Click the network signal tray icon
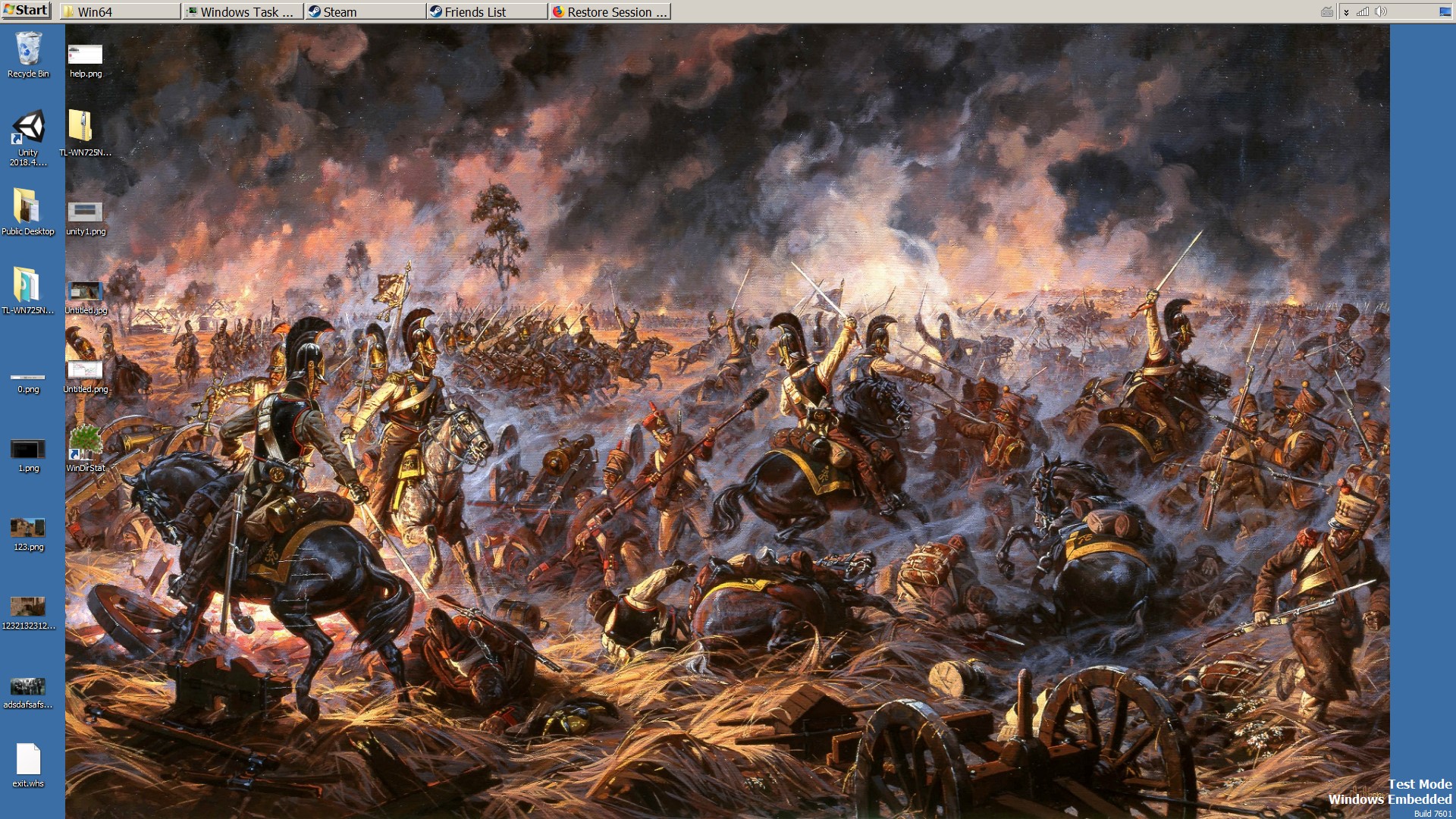1456x819 pixels. click(1363, 11)
